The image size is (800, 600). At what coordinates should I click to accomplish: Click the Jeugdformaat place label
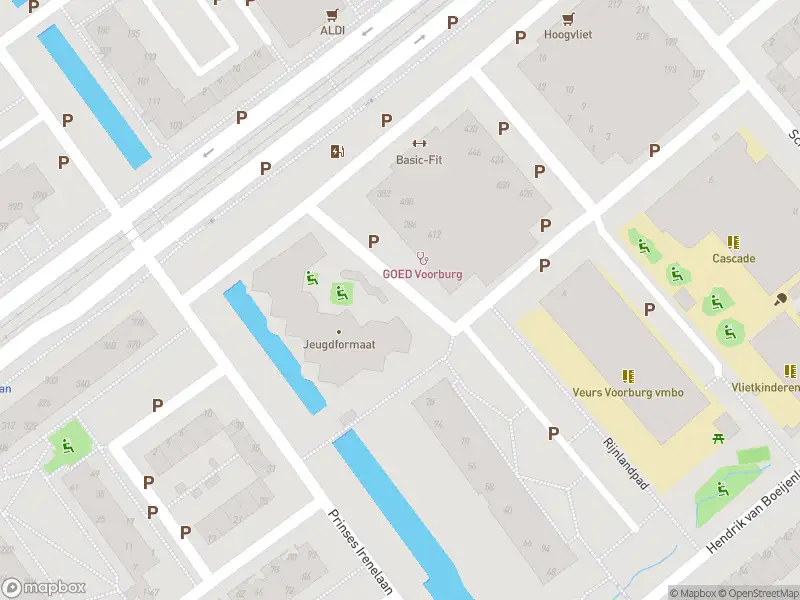pos(339,344)
